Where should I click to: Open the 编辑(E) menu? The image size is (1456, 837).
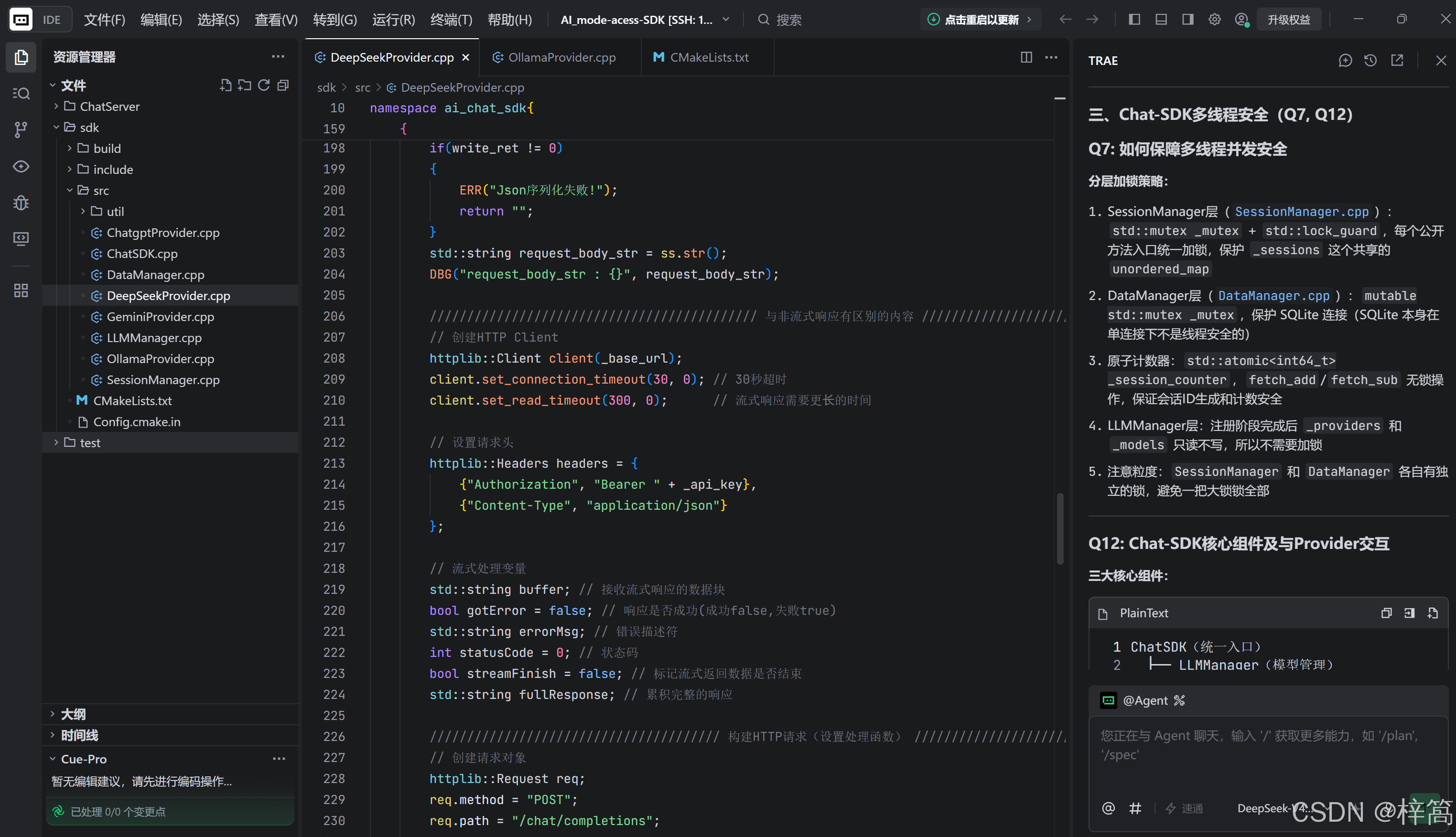pos(162,20)
